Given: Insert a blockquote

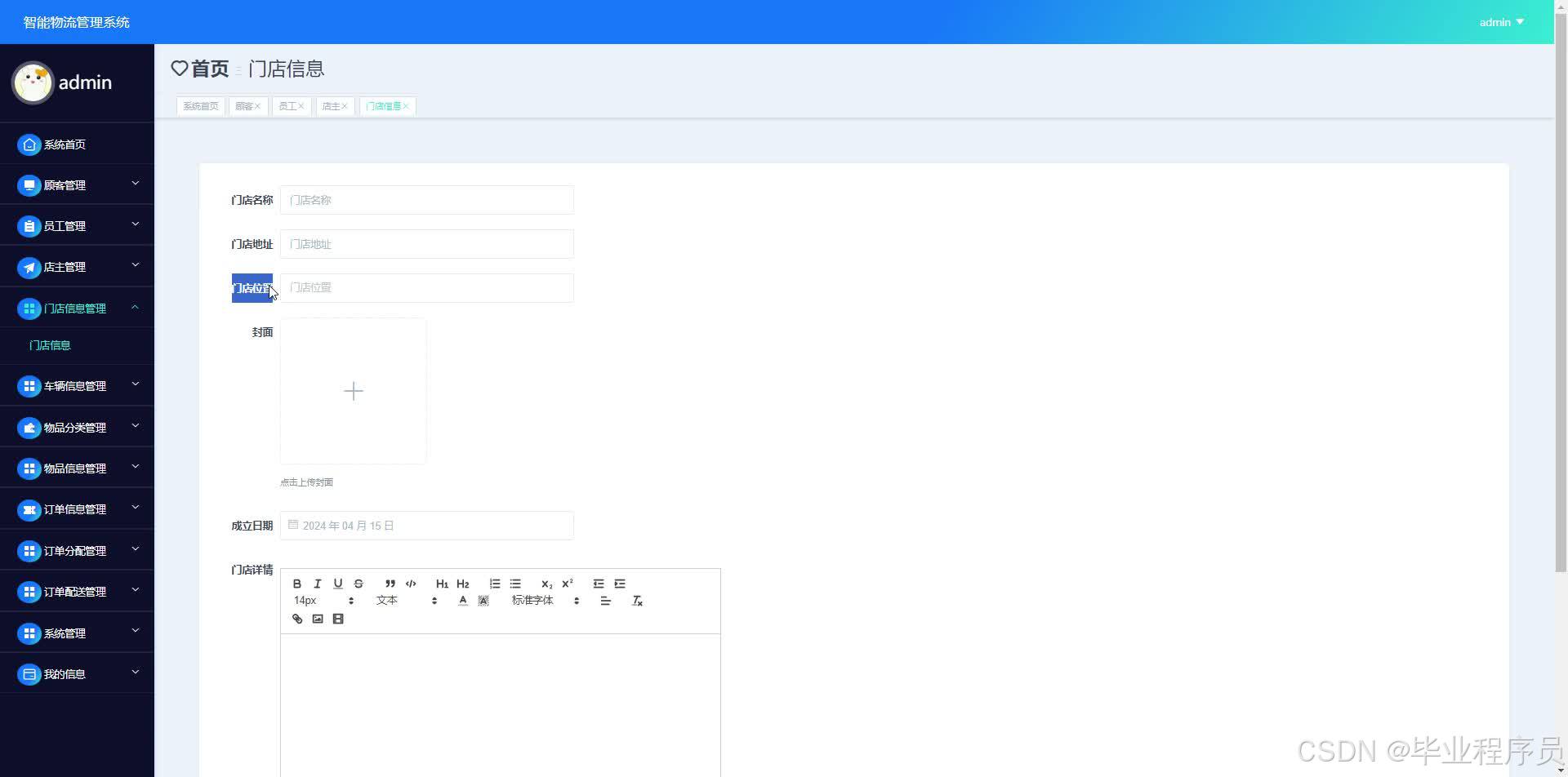Looking at the screenshot, I should [x=390, y=584].
